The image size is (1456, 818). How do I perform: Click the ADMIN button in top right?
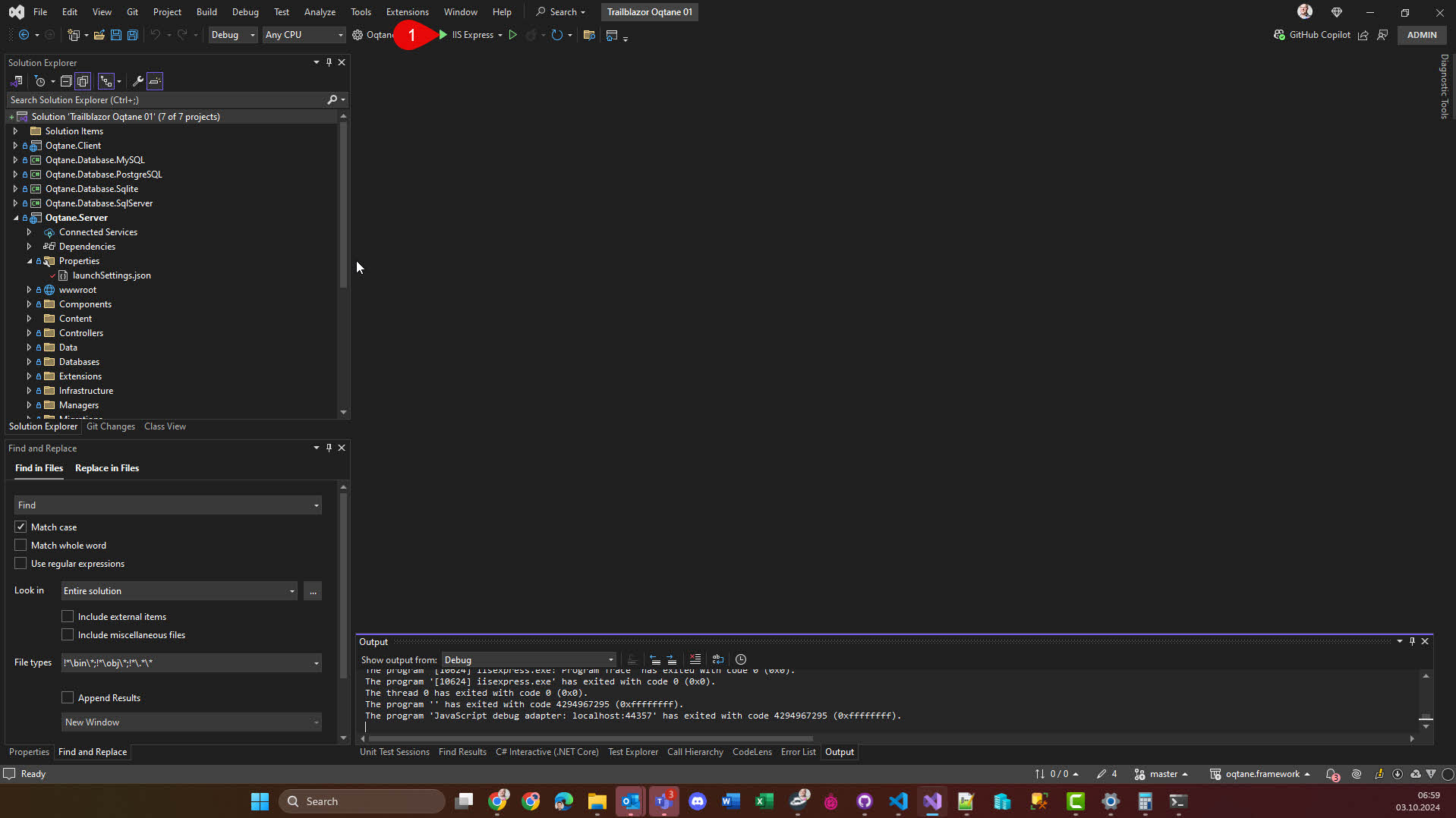tap(1421, 35)
